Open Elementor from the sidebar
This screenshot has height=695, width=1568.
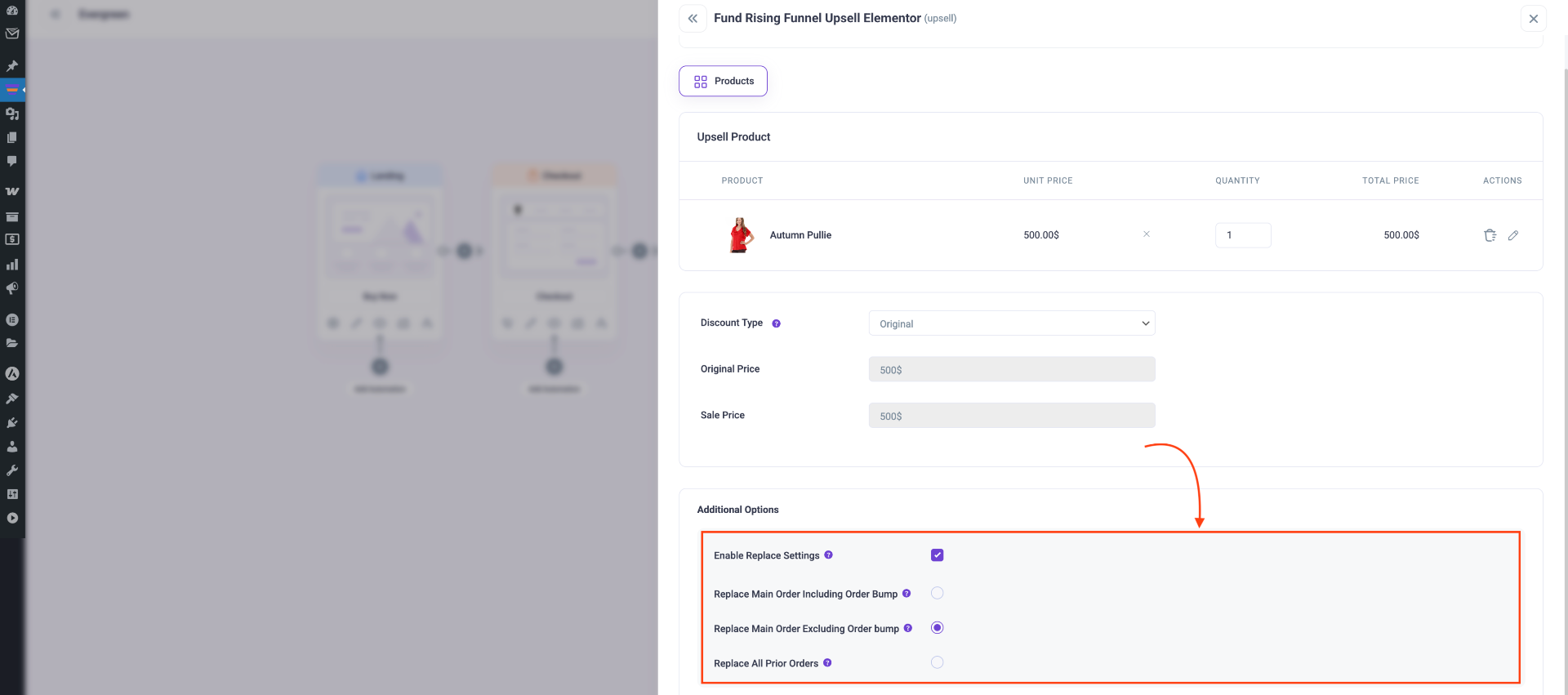[12, 319]
